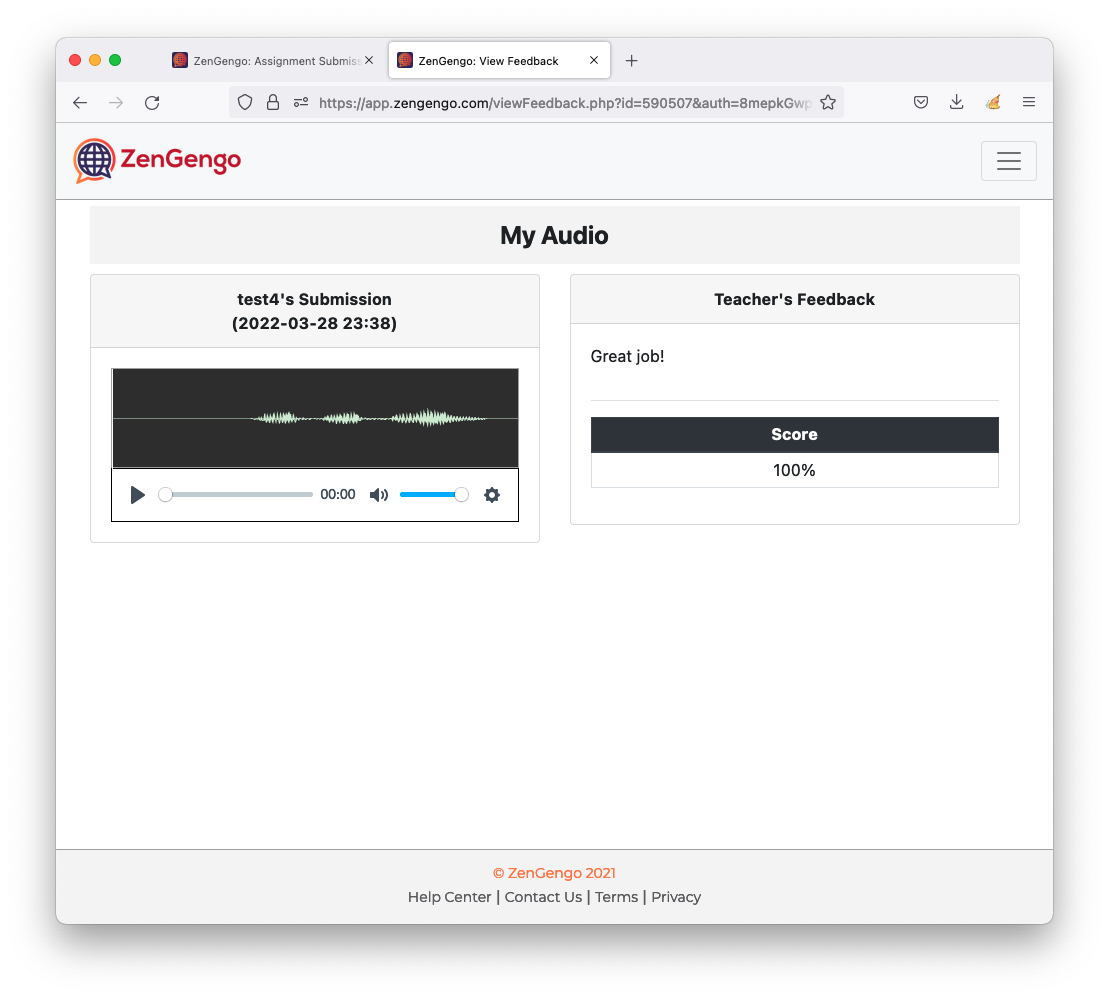Open the Firefox application menu
Screen dimensions: 1109x998
point(1029,103)
